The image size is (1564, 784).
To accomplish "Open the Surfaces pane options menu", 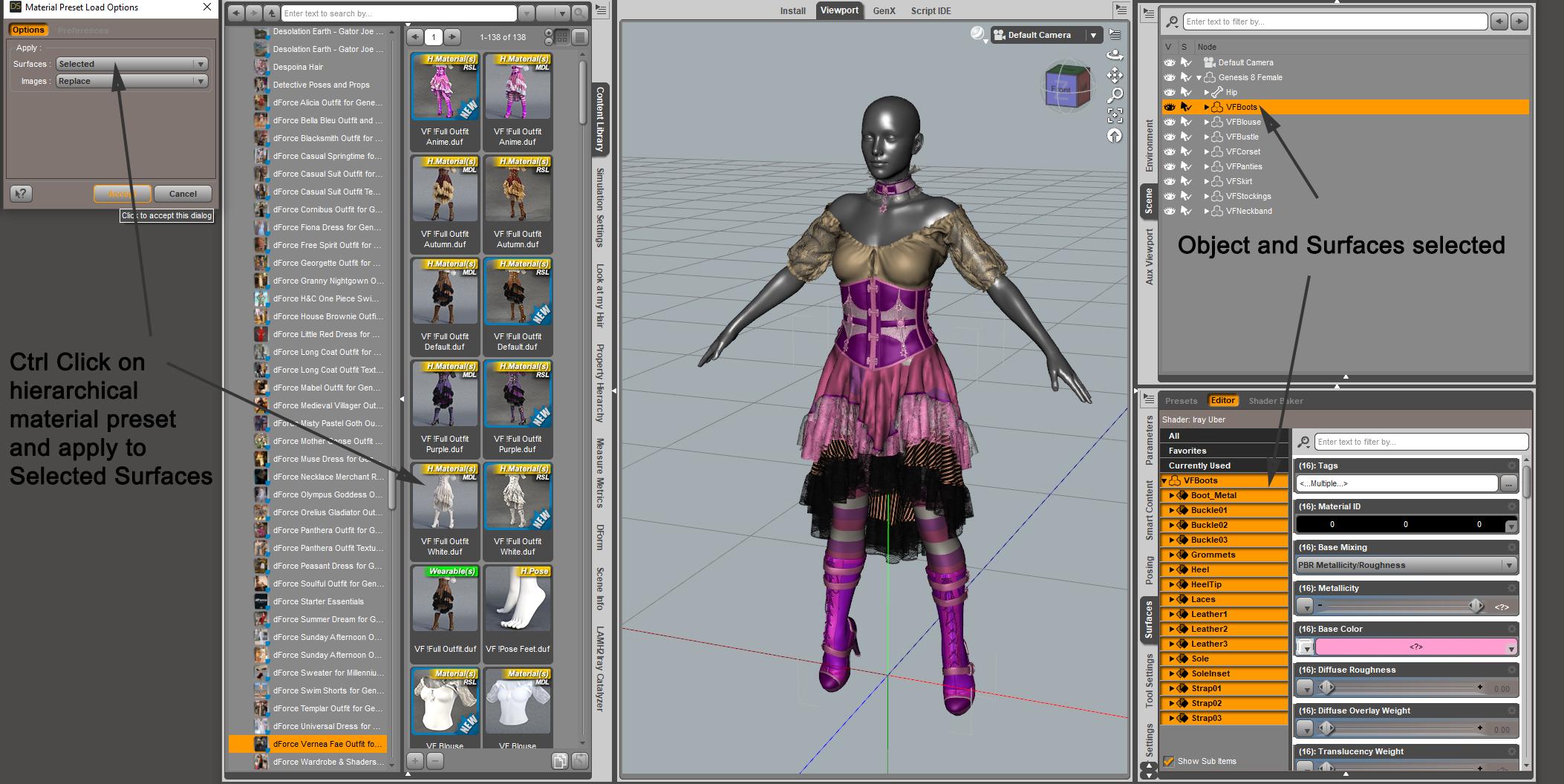I will point(1148,399).
